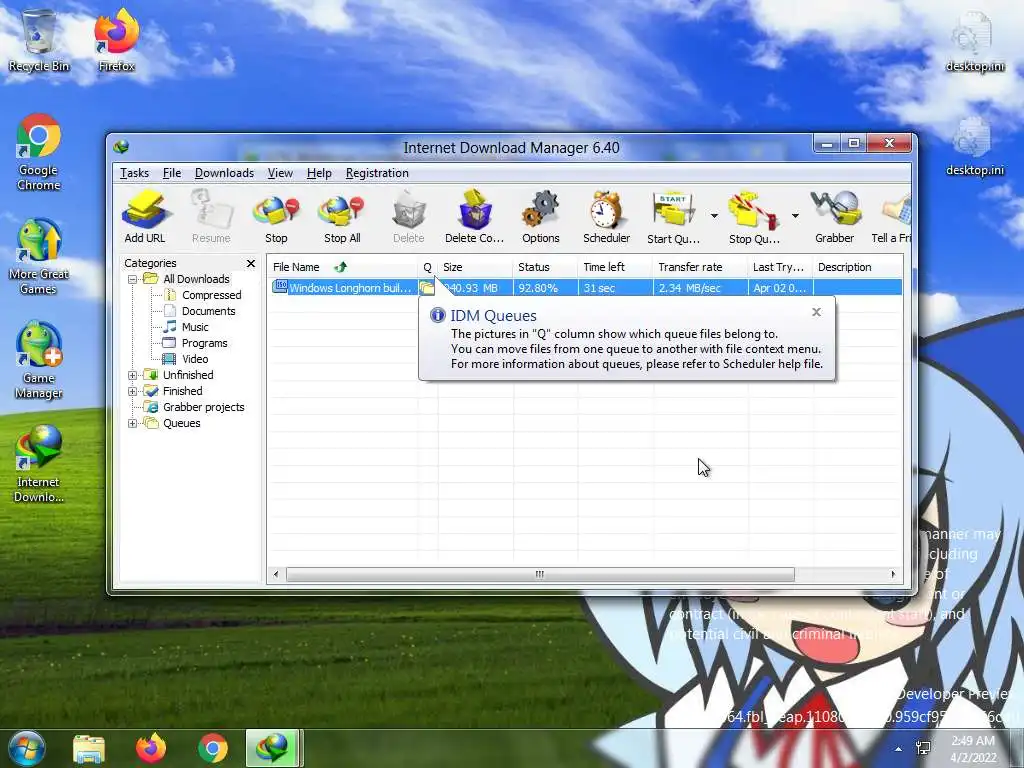Sort by File Name column header

click(342, 267)
